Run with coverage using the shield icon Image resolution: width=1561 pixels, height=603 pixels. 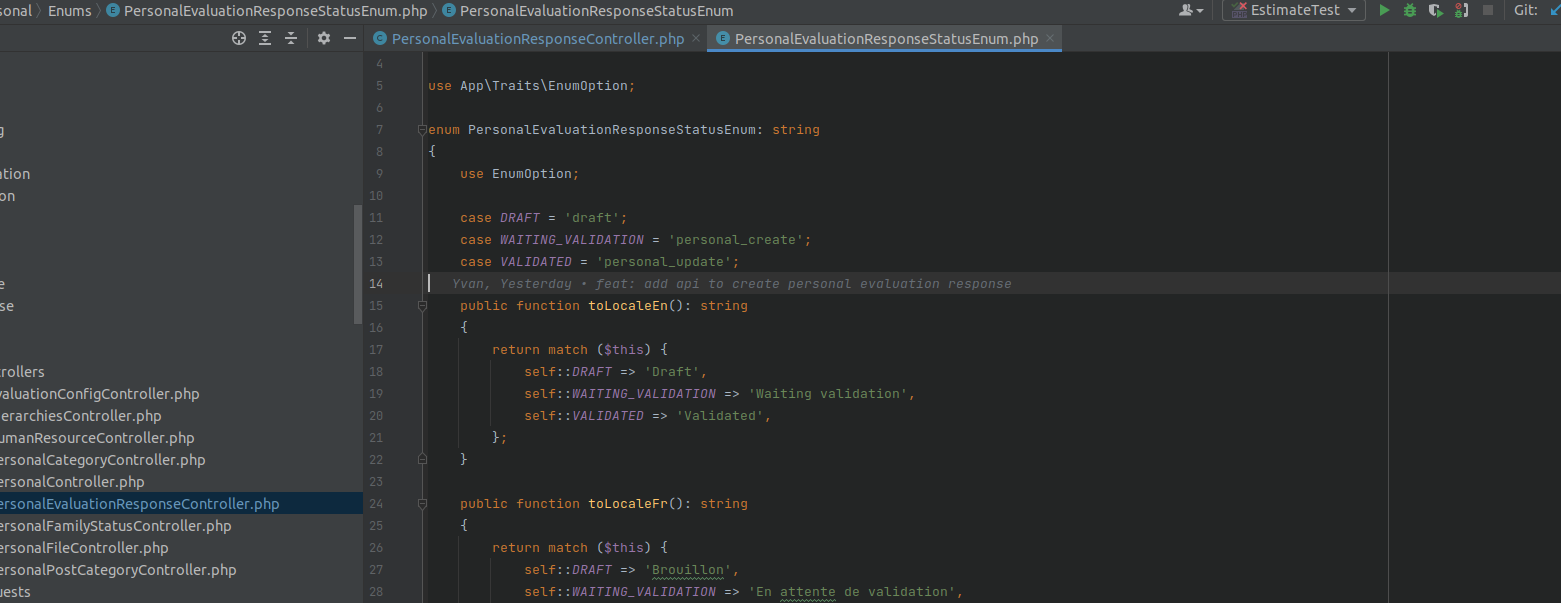1436,10
